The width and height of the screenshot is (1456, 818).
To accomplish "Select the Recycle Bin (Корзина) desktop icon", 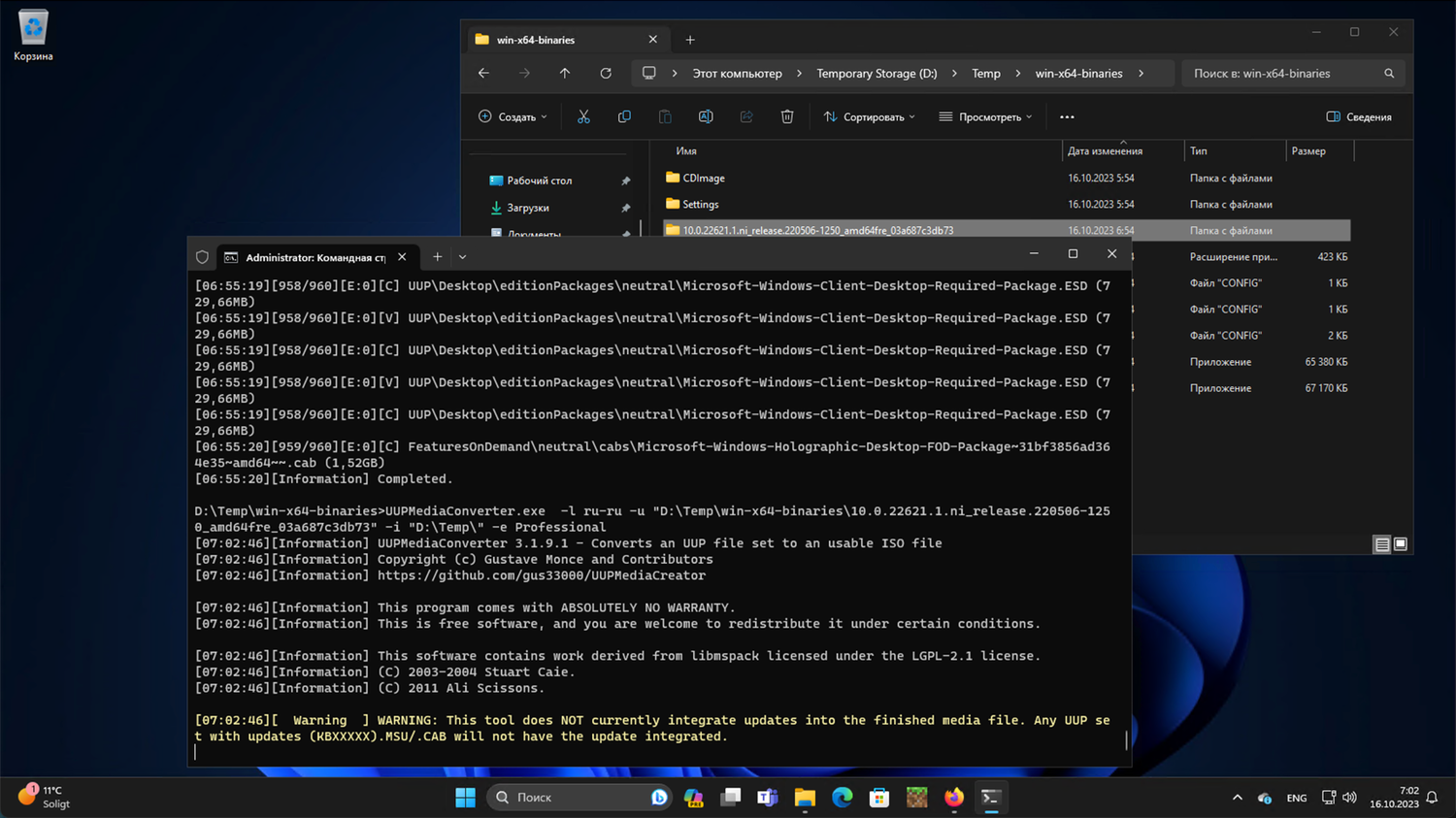I will (x=33, y=36).
